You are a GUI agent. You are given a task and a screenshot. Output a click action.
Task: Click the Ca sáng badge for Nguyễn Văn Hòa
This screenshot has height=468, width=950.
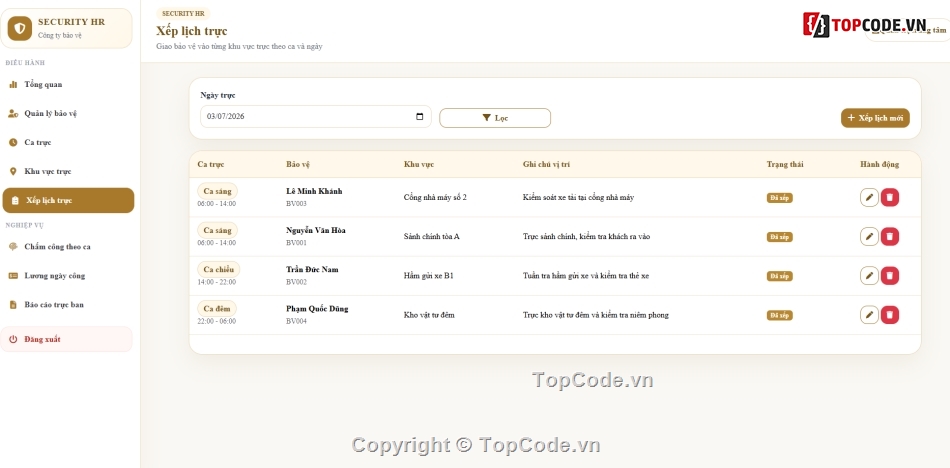(x=218, y=230)
